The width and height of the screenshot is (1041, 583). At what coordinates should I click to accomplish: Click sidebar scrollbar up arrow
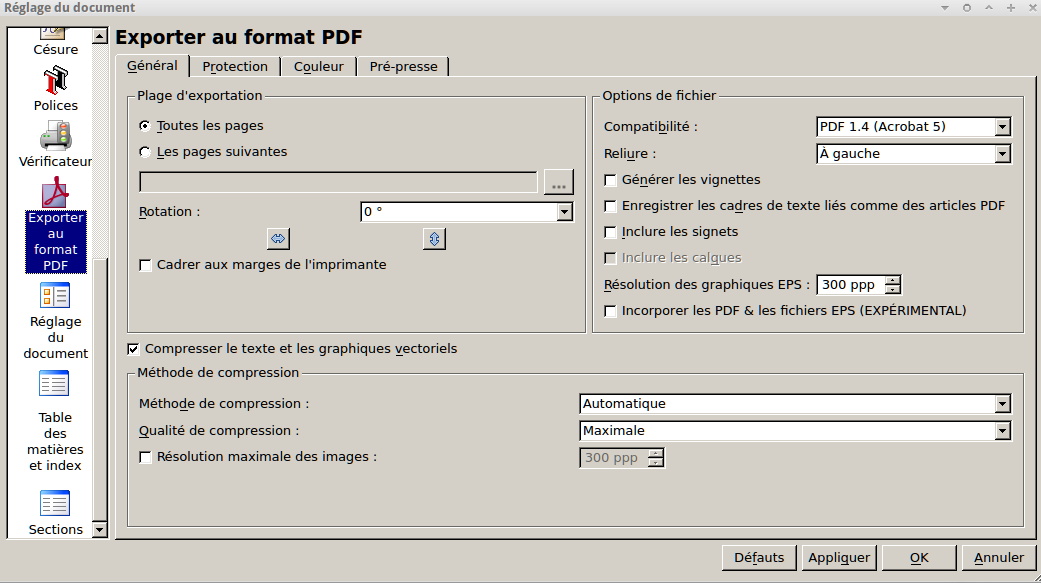click(x=100, y=36)
